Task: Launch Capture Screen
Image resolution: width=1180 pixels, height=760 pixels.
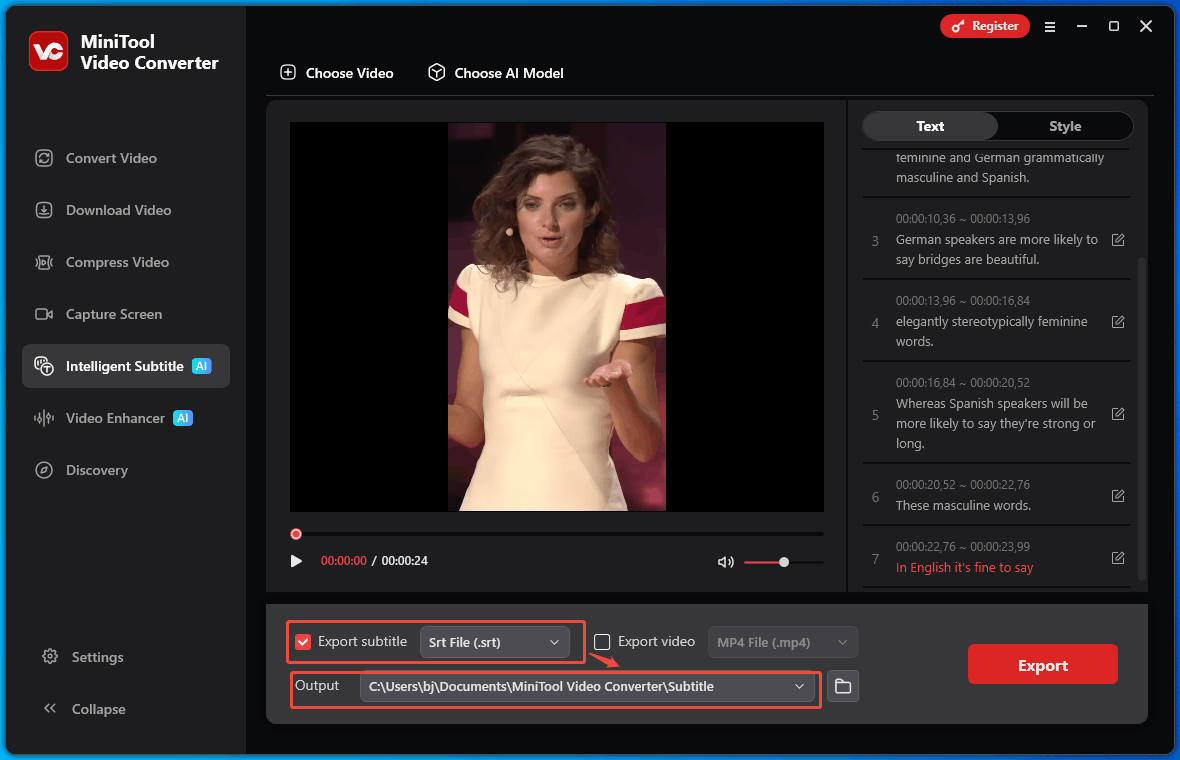Action: click(x=113, y=314)
